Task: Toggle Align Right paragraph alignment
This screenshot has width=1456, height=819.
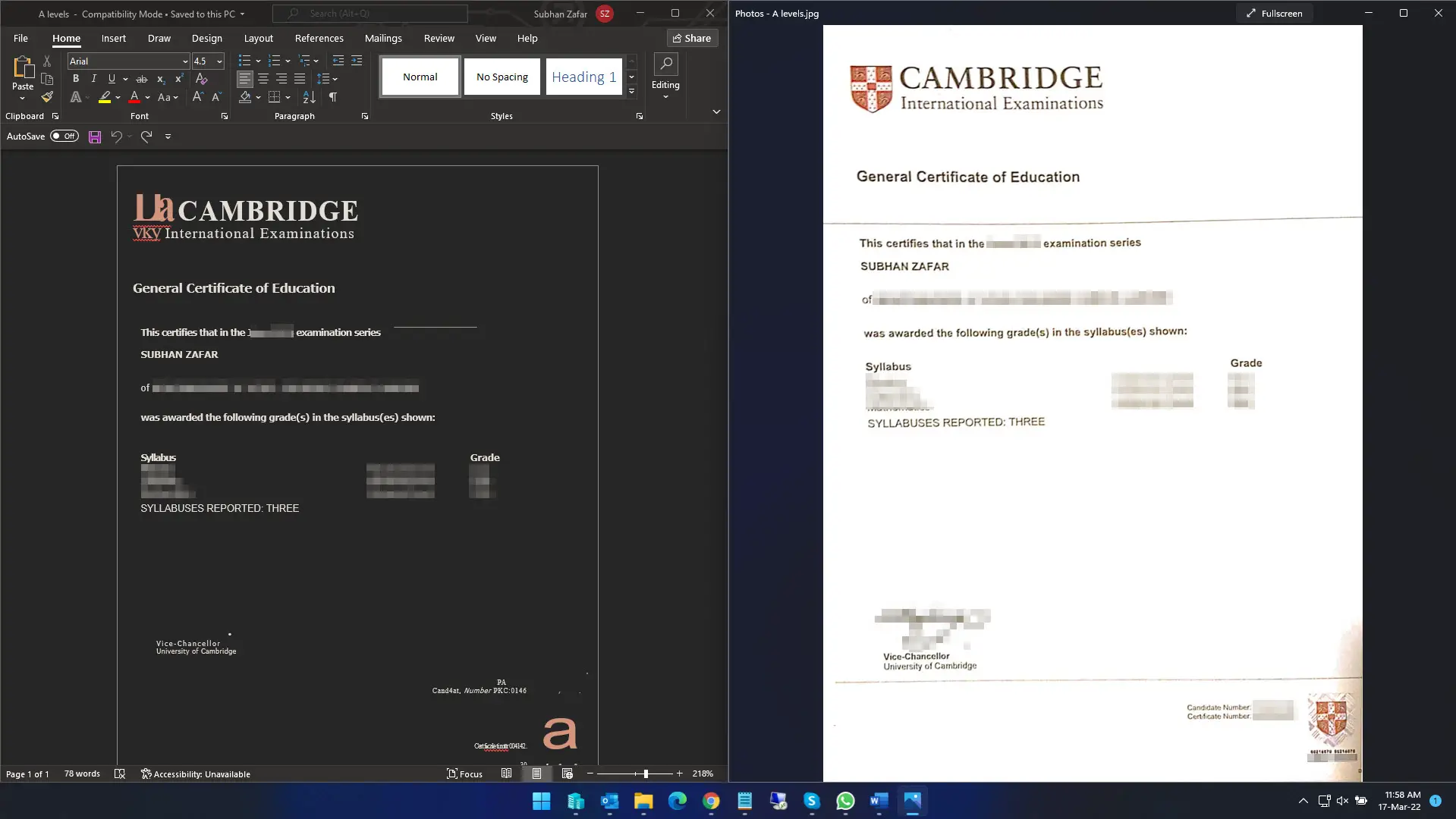Action: [x=281, y=79]
